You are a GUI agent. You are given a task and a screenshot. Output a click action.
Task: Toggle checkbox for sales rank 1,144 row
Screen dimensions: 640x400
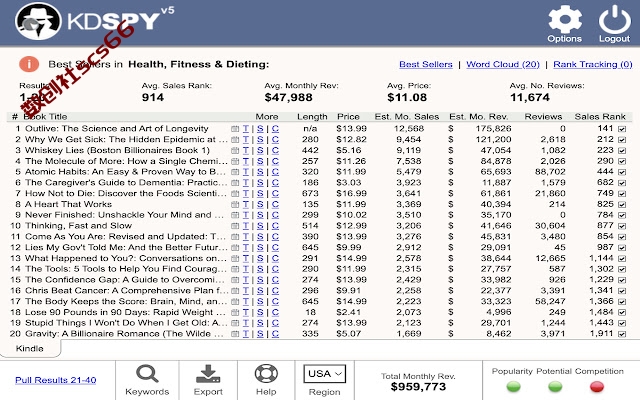[622, 258]
